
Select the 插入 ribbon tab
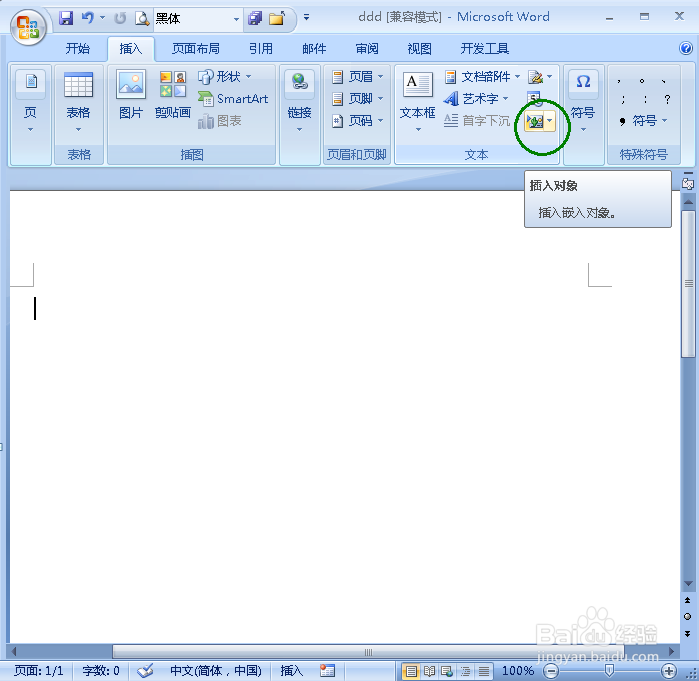[x=131, y=48]
